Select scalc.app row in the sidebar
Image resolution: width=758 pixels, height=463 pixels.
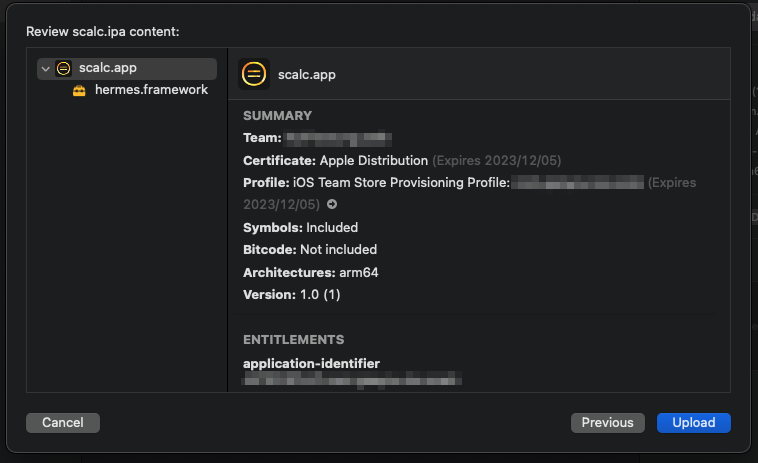point(127,69)
